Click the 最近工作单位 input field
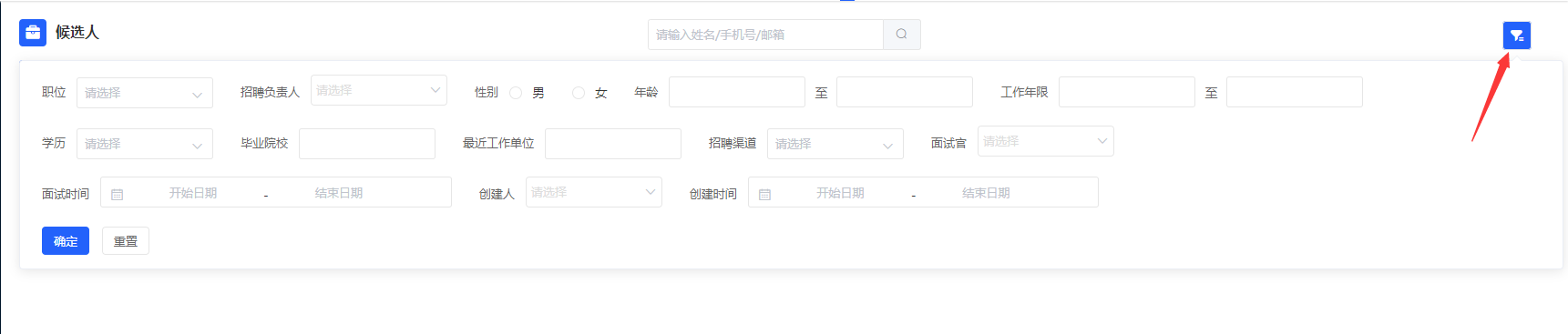Viewport: 1568px width, 334px height. coord(613,144)
